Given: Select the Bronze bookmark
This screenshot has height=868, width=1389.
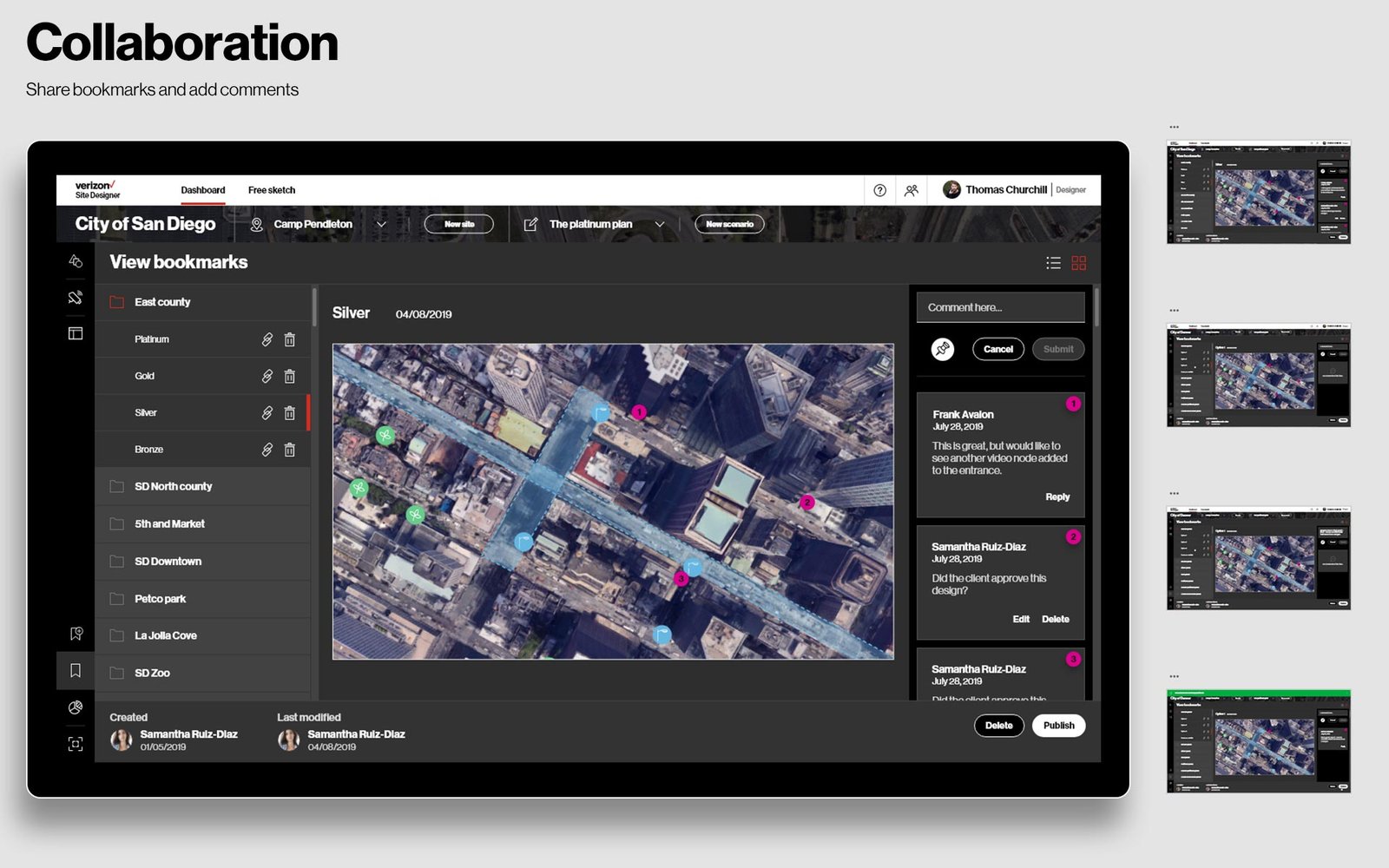Looking at the screenshot, I should point(148,450).
